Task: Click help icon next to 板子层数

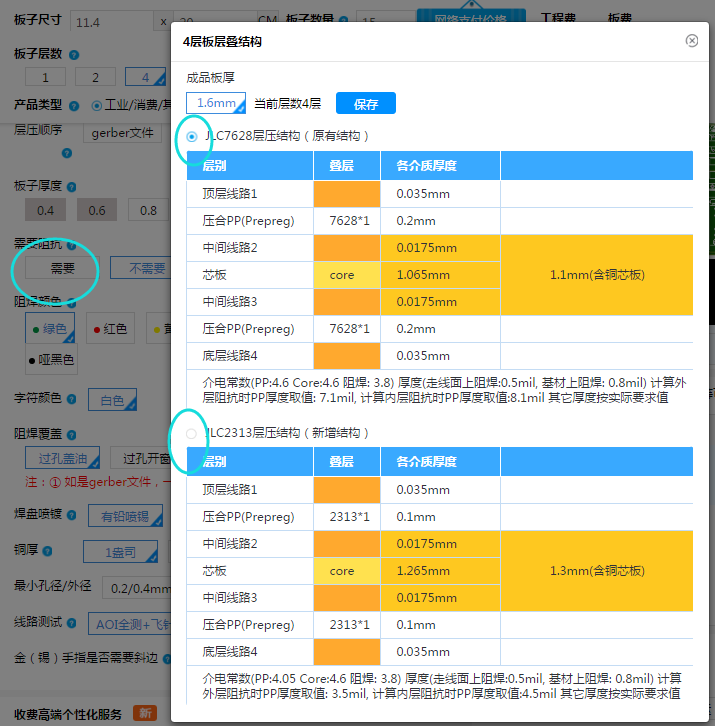Action: coord(74,54)
